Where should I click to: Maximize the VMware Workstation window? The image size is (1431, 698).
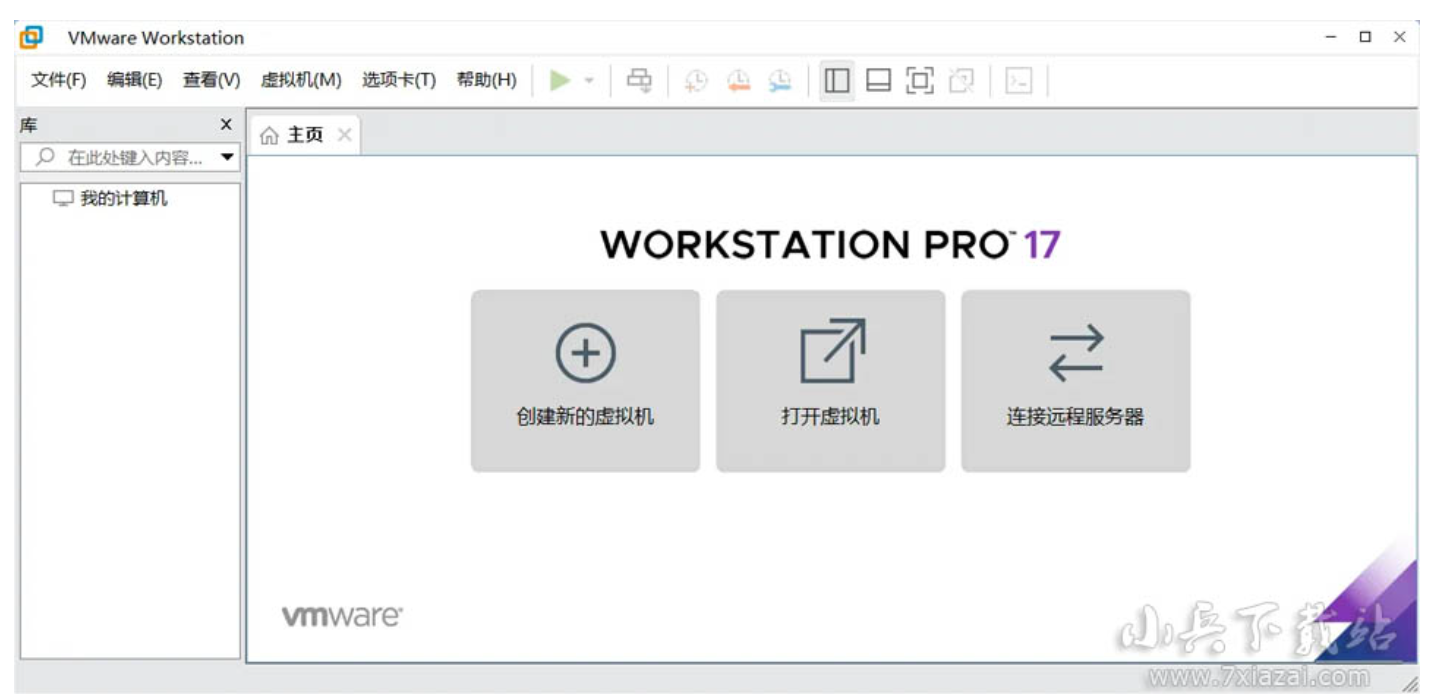(1365, 37)
